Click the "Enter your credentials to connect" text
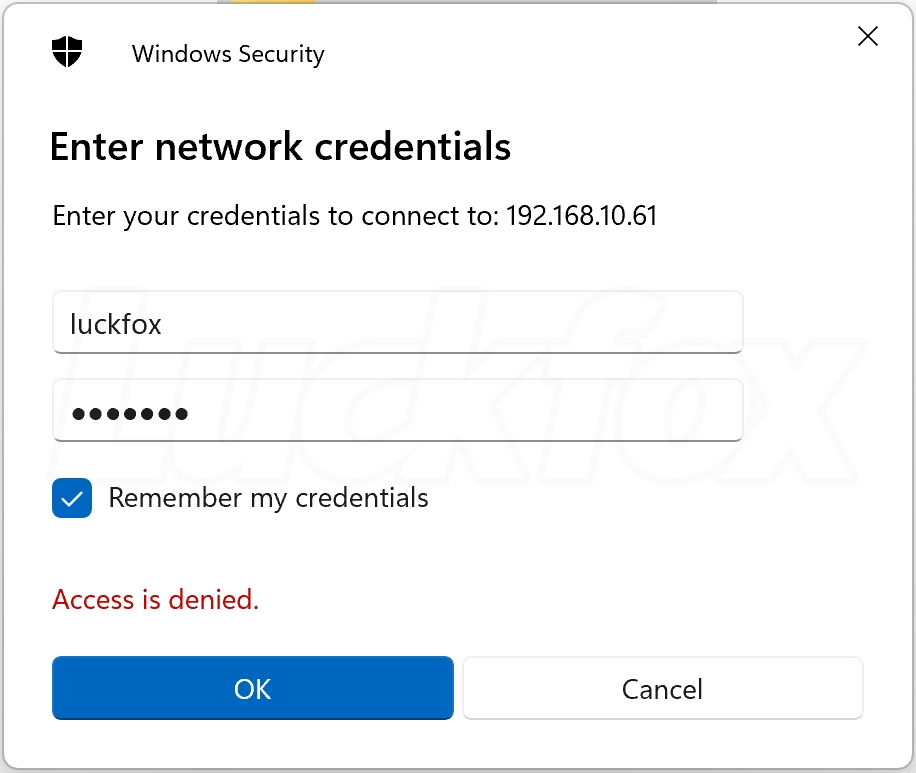 tap(275, 216)
